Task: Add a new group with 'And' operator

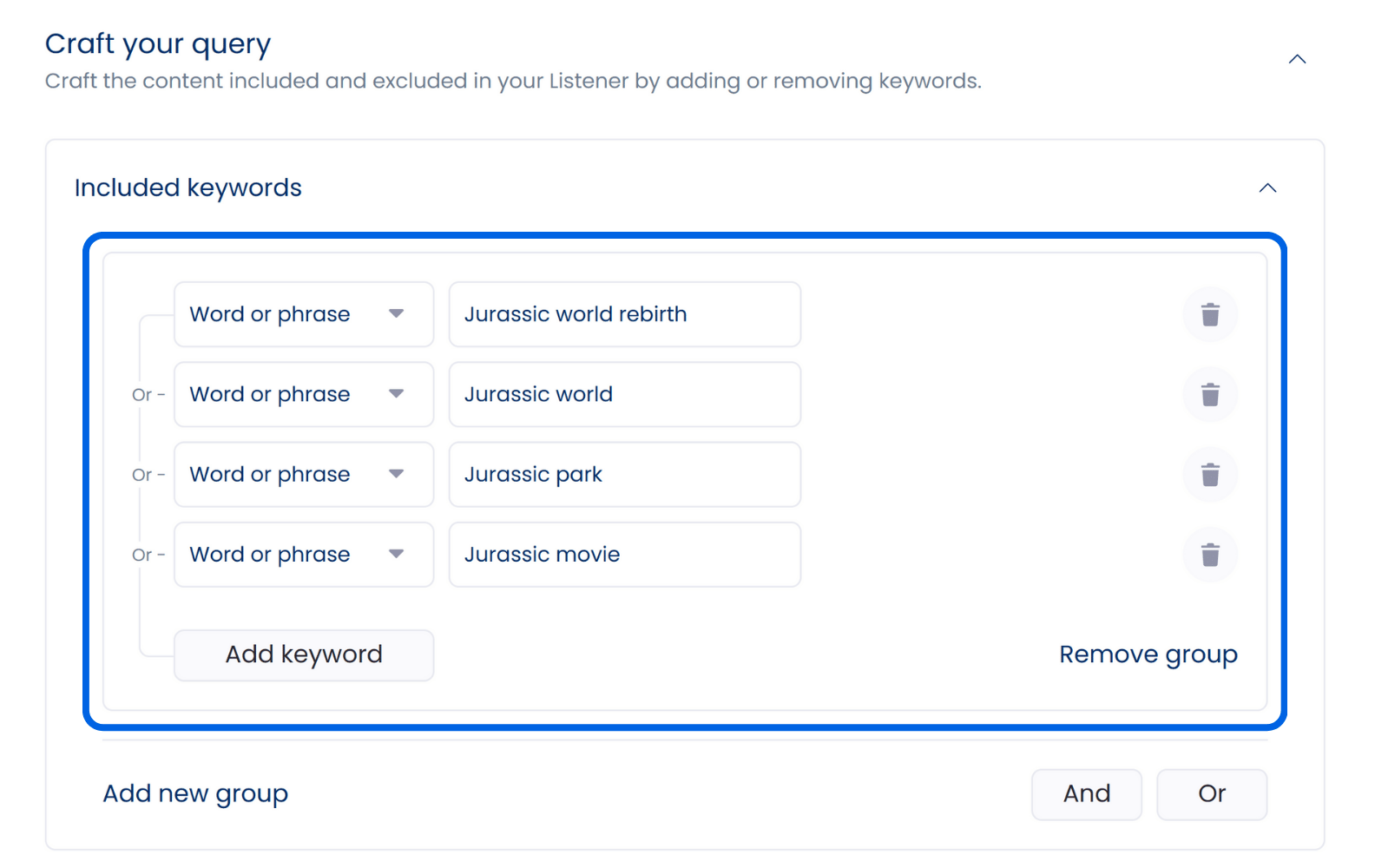Action: pyautogui.click(x=1086, y=794)
